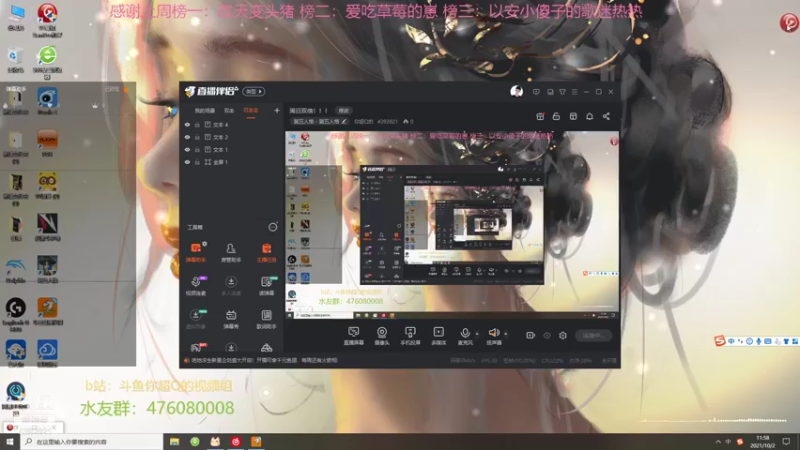This screenshot has height=450, width=800.
Task: Toggle preview visibility eye near settings gear
Action: [x=547, y=335]
